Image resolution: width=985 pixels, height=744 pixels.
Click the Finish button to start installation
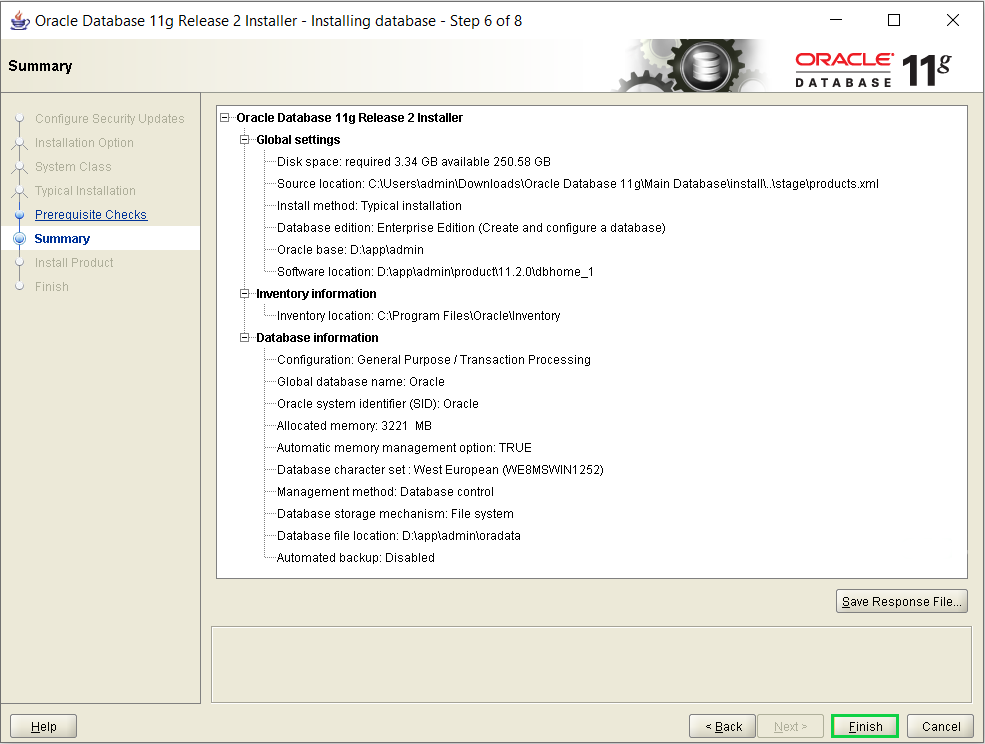coord(864,726)
